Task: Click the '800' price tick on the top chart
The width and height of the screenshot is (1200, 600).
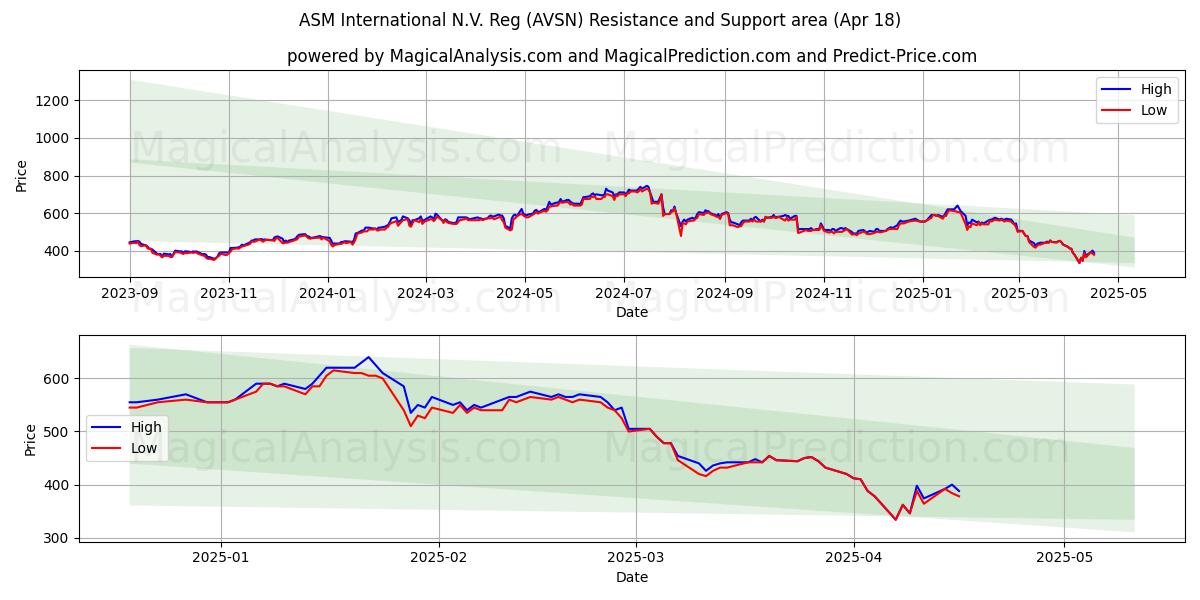Action: point(58,177)
